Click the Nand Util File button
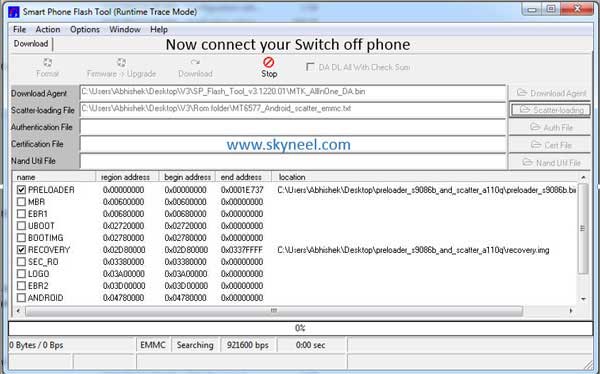Image resolution: width=600 pixels, height=374 pixels. pyautogui.click(x=550, y=162)
